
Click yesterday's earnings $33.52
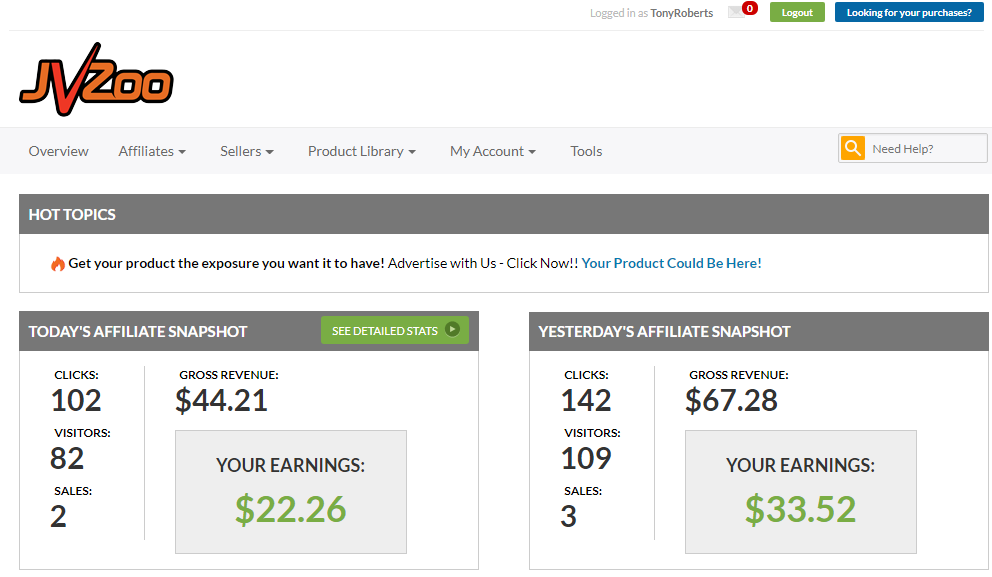801,509
